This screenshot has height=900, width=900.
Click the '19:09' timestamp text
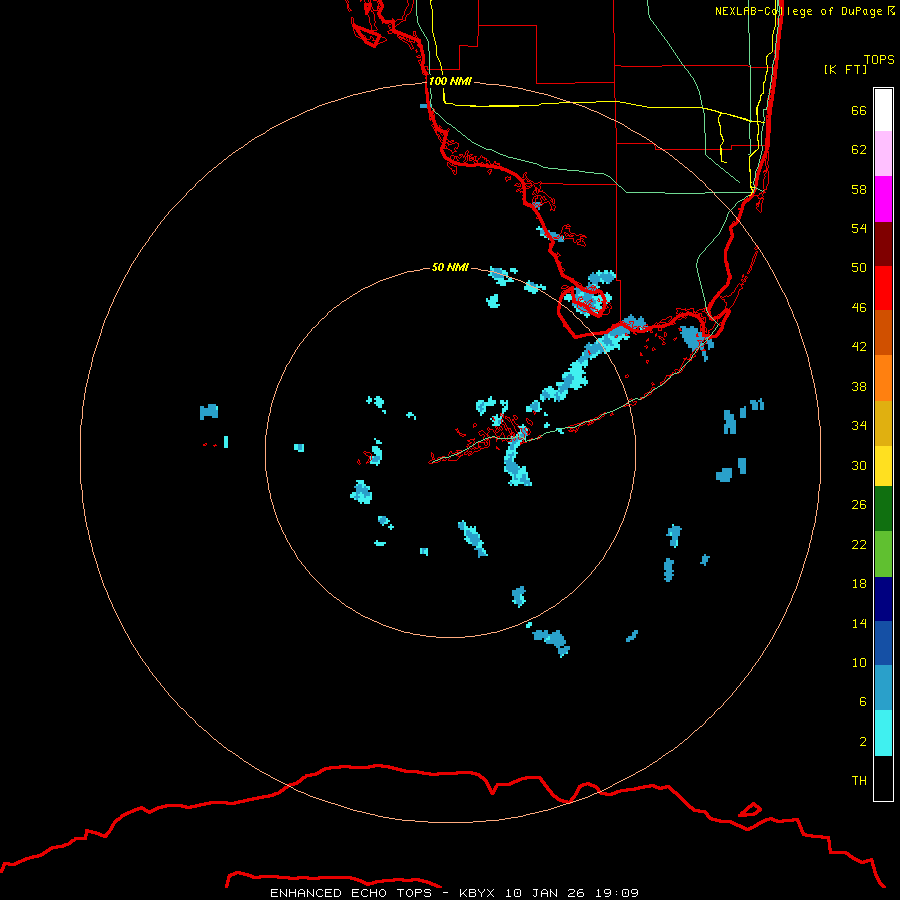click(617, 893)
